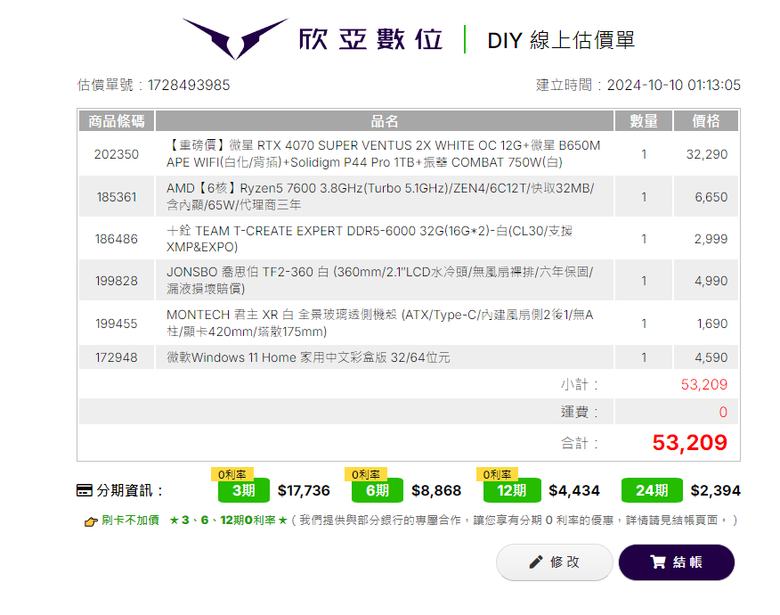This screenshot has height=615, width=780.
Task: Select the 24期 installment badge
Action: coord(652,491)
